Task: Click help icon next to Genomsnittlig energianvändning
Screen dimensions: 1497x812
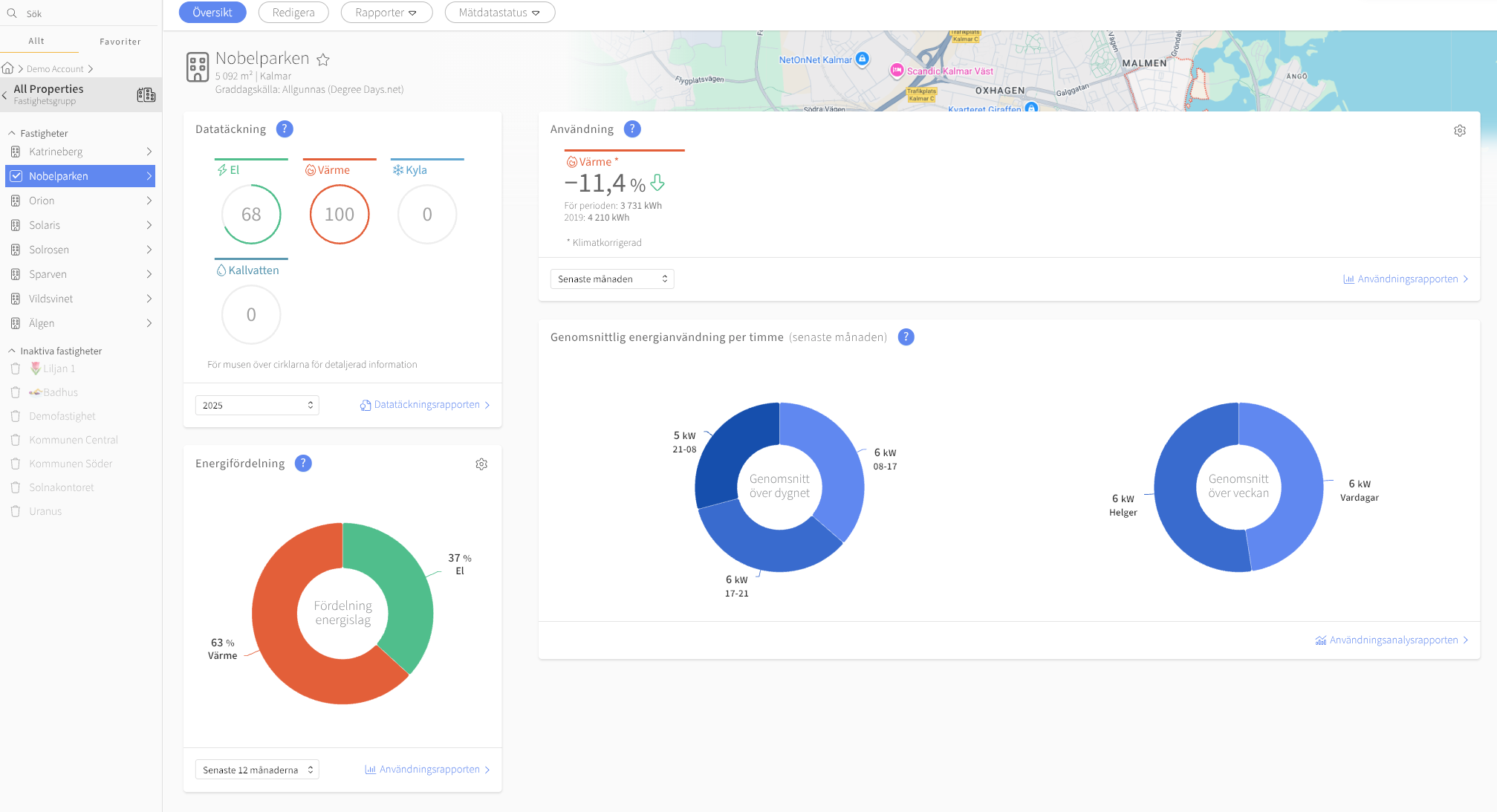Action: (x=906, y=337)
